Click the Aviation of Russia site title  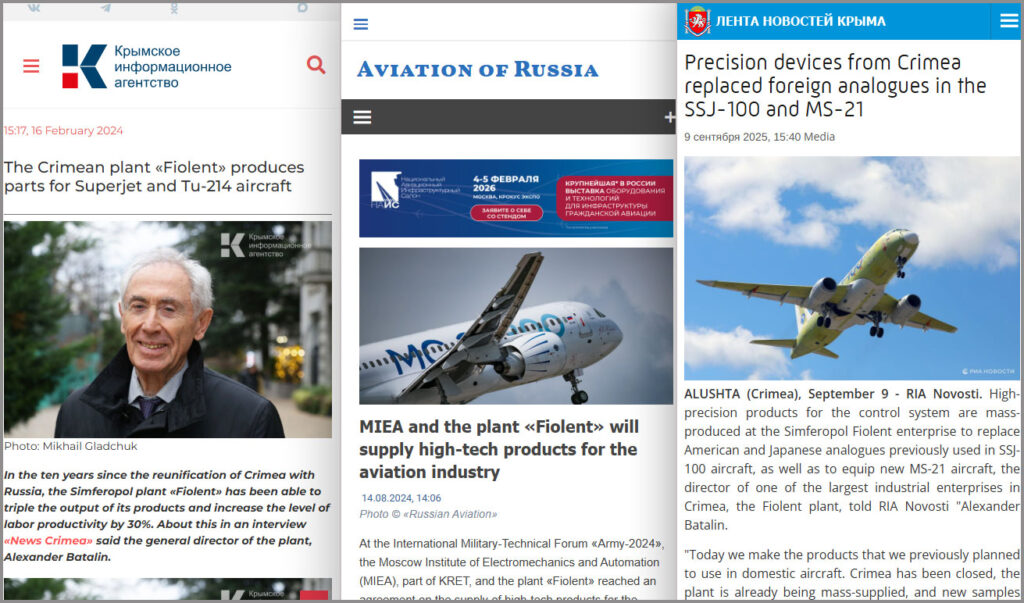477,69
